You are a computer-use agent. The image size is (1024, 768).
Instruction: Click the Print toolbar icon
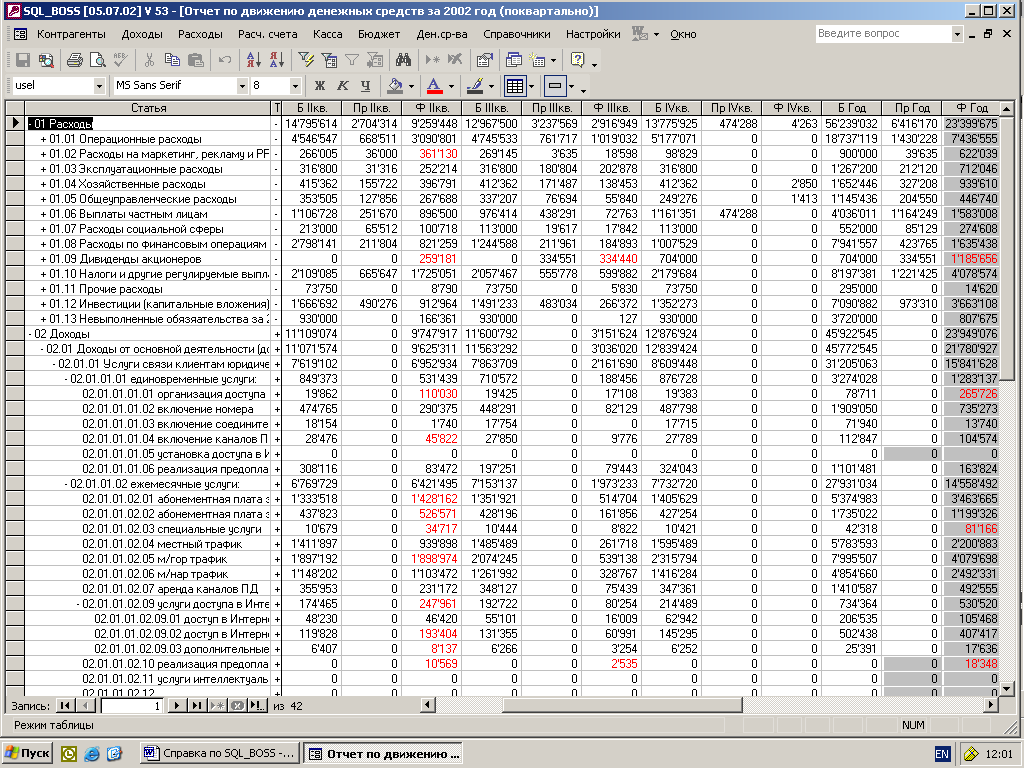pos(74,60)
